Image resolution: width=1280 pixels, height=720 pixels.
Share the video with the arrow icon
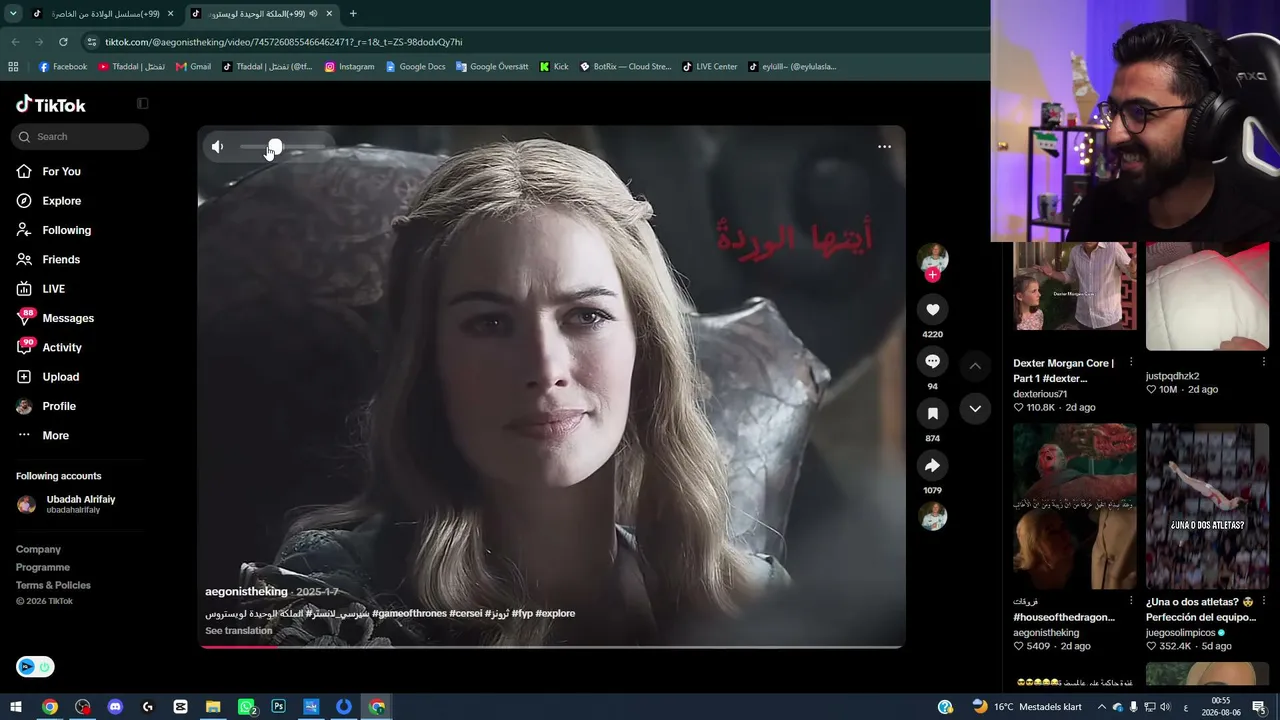point(932,466)
